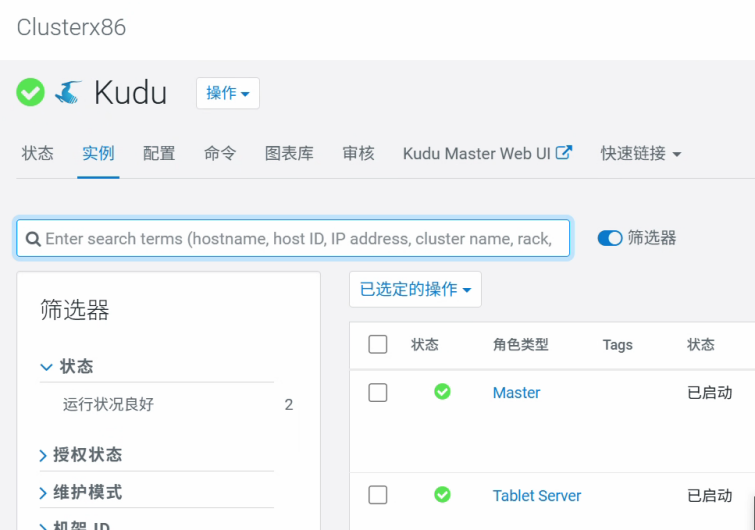The height and width of the screenshot is (530, 755).
Task: Open the Tablet Server role link
Action: (x=537, y=495)
